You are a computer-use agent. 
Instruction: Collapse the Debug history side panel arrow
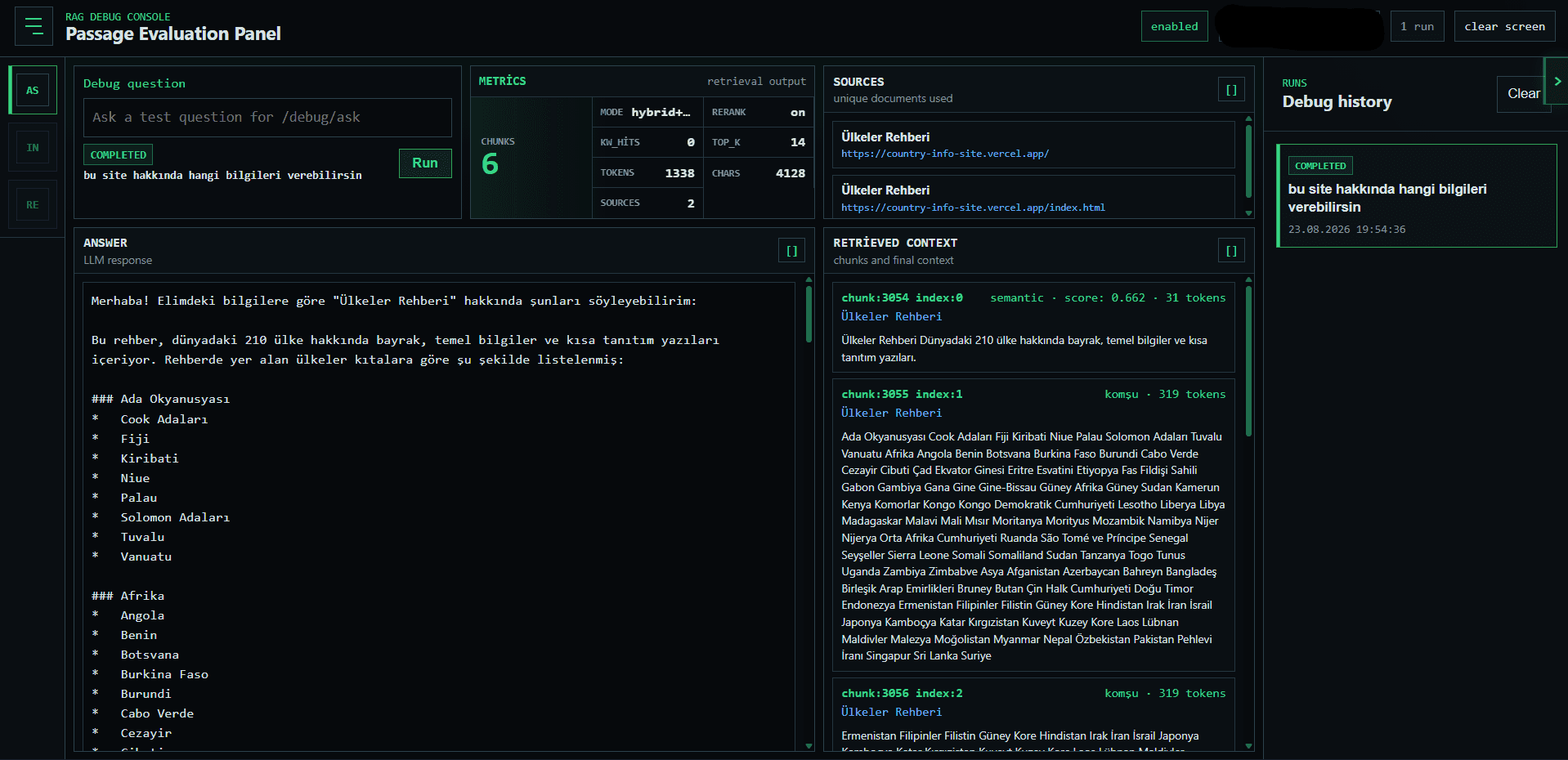(x=1557, y=81)
